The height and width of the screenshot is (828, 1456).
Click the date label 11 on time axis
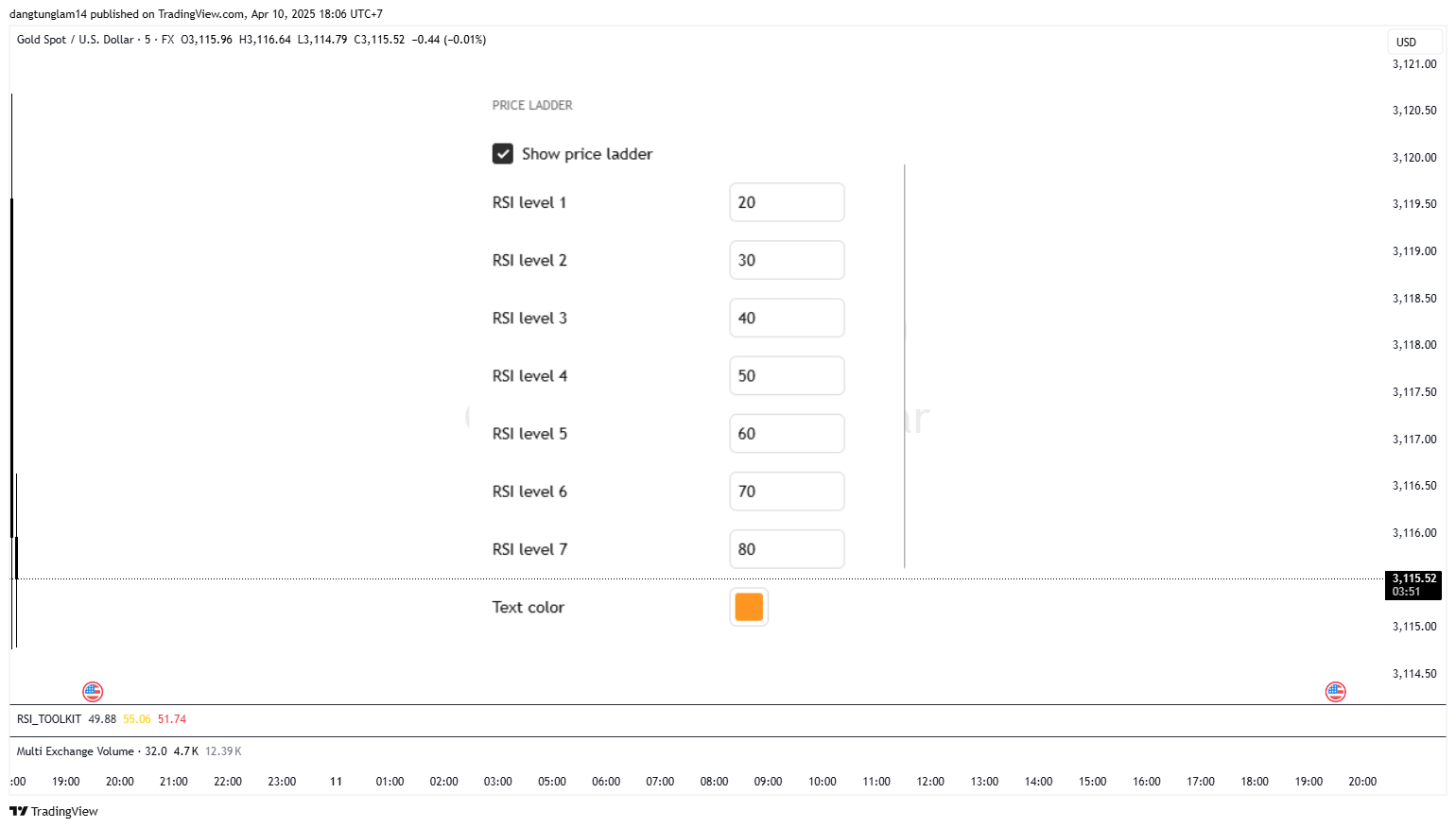coord(336,782)
